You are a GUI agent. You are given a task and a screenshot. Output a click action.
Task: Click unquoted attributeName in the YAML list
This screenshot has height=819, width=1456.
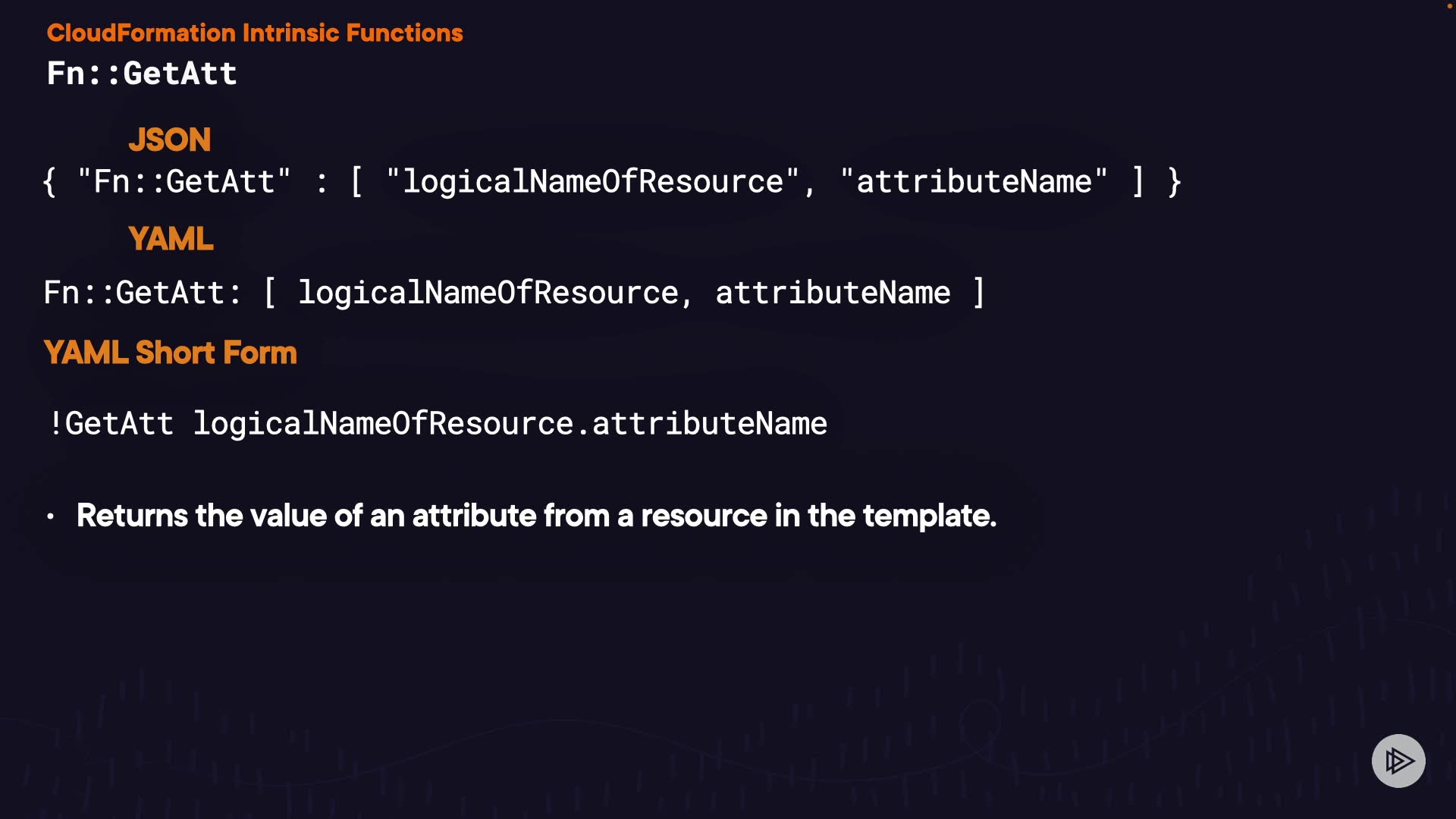tap(833, 293)
